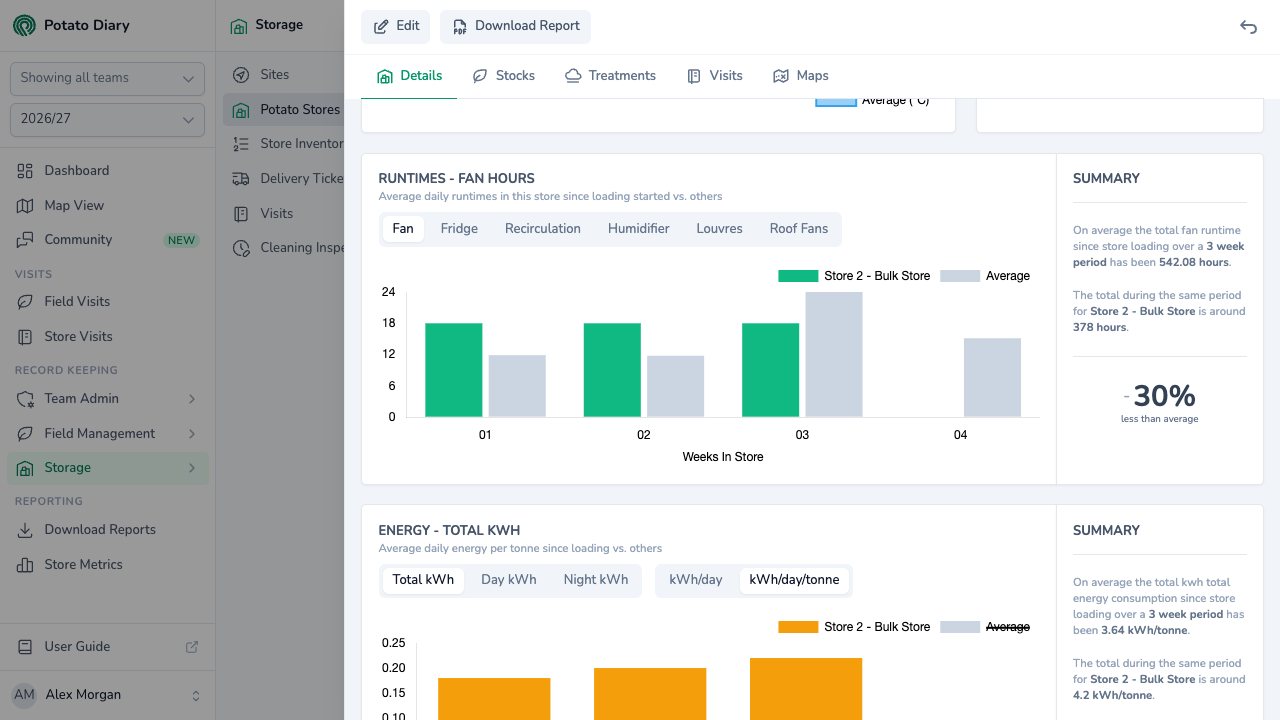Click the grey week 04 average bar
The height and width of the screenshot is (720, 1280).
click(992, 378)
